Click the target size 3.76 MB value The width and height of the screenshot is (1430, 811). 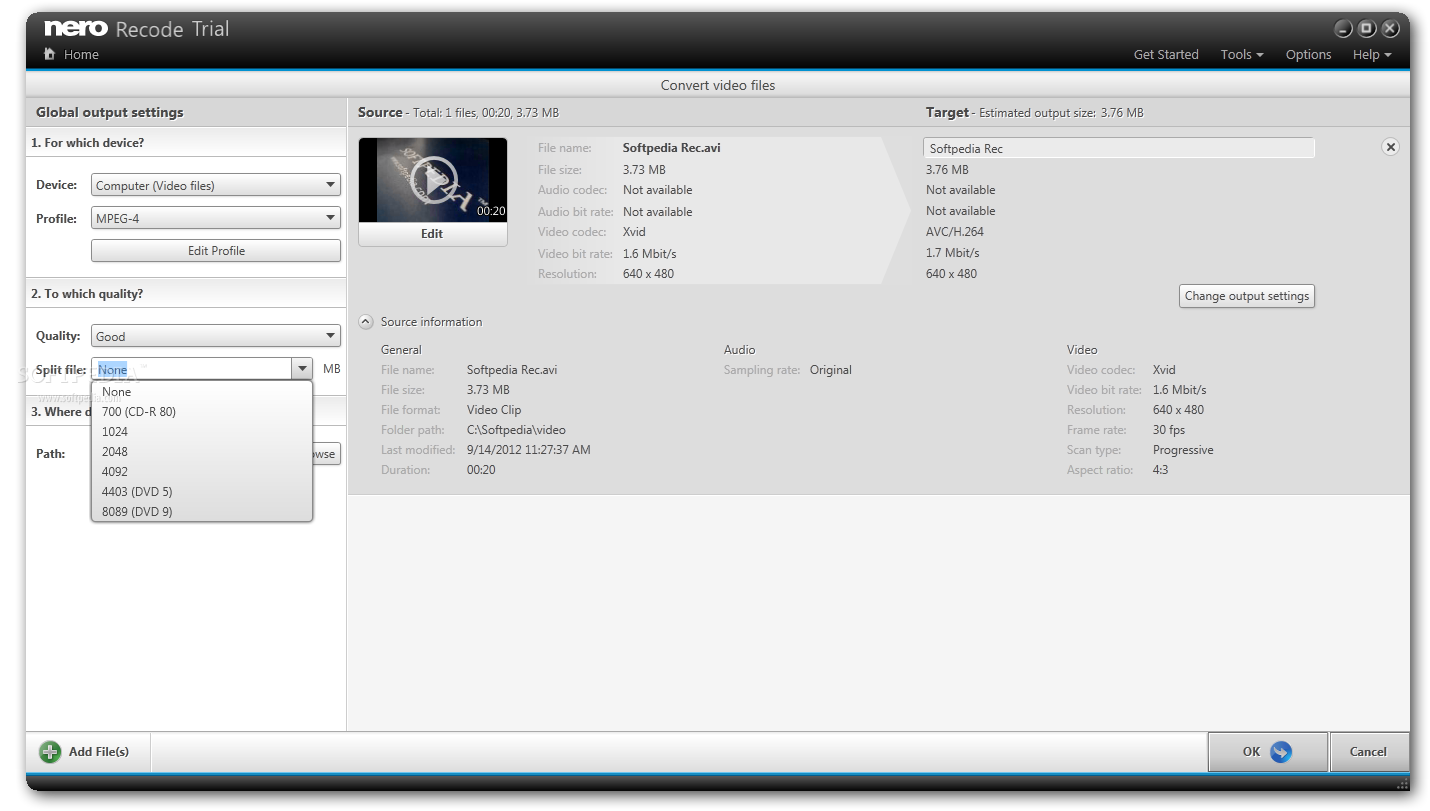[x=947, y=170]
